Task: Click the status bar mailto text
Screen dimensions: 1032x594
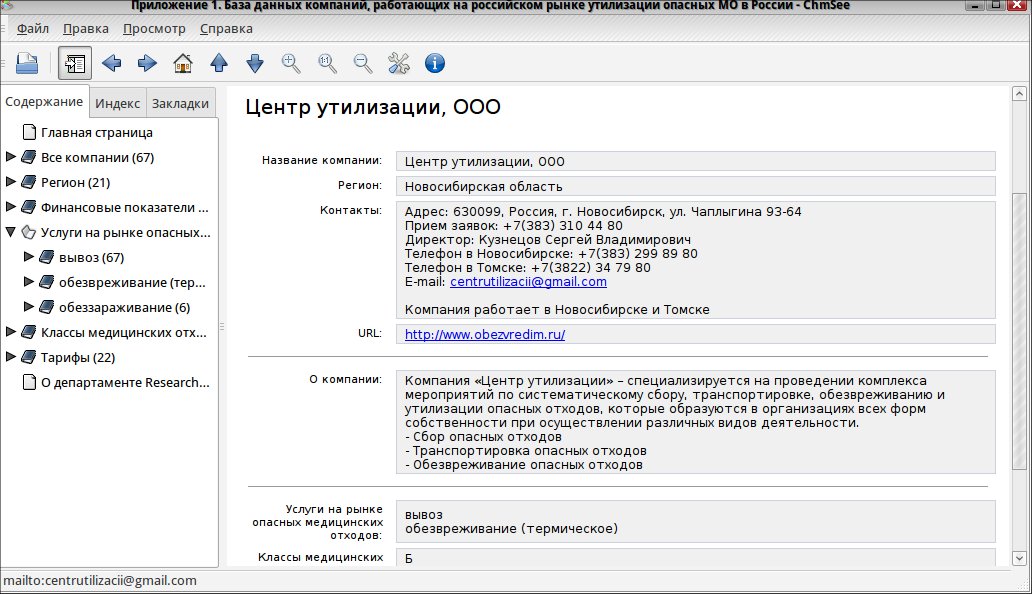Action: (x=100, y=580)
